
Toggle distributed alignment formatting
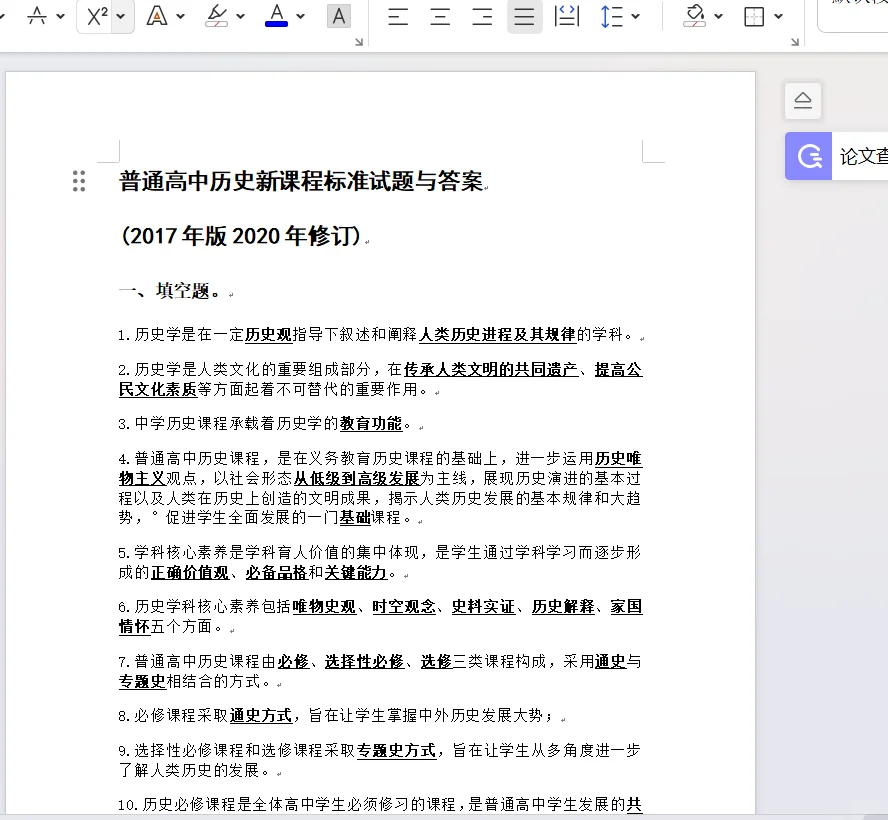(566, 17)
